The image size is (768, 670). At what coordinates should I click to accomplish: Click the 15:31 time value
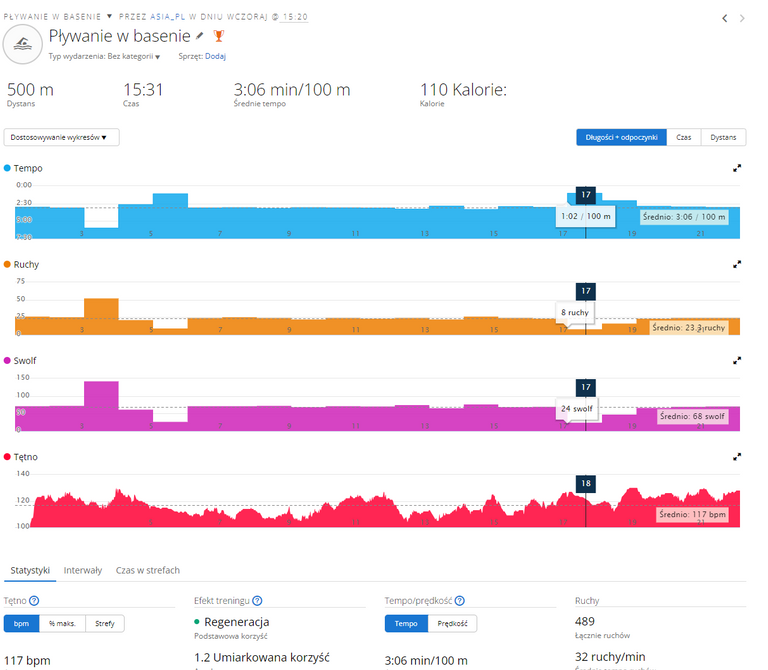pos(143,90)
